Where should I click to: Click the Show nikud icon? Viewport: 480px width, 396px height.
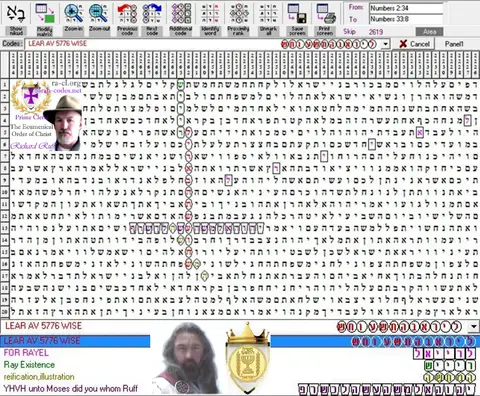(16, 13)
